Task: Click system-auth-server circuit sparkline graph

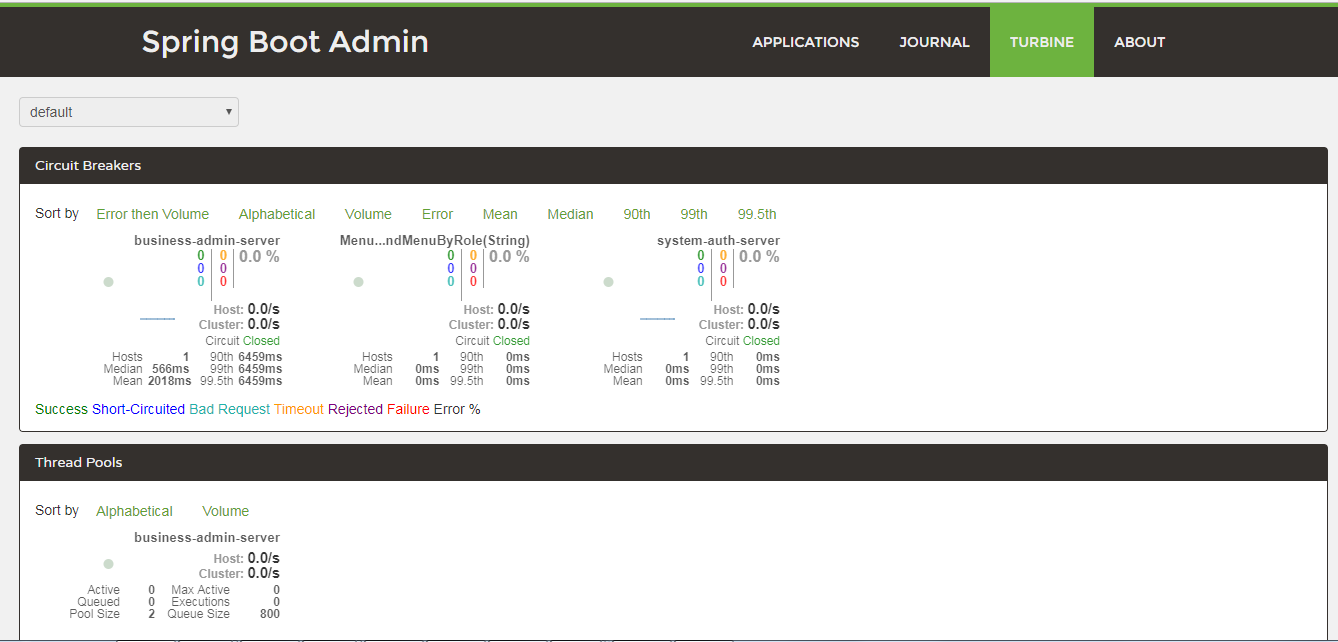Action: point(657,319)
